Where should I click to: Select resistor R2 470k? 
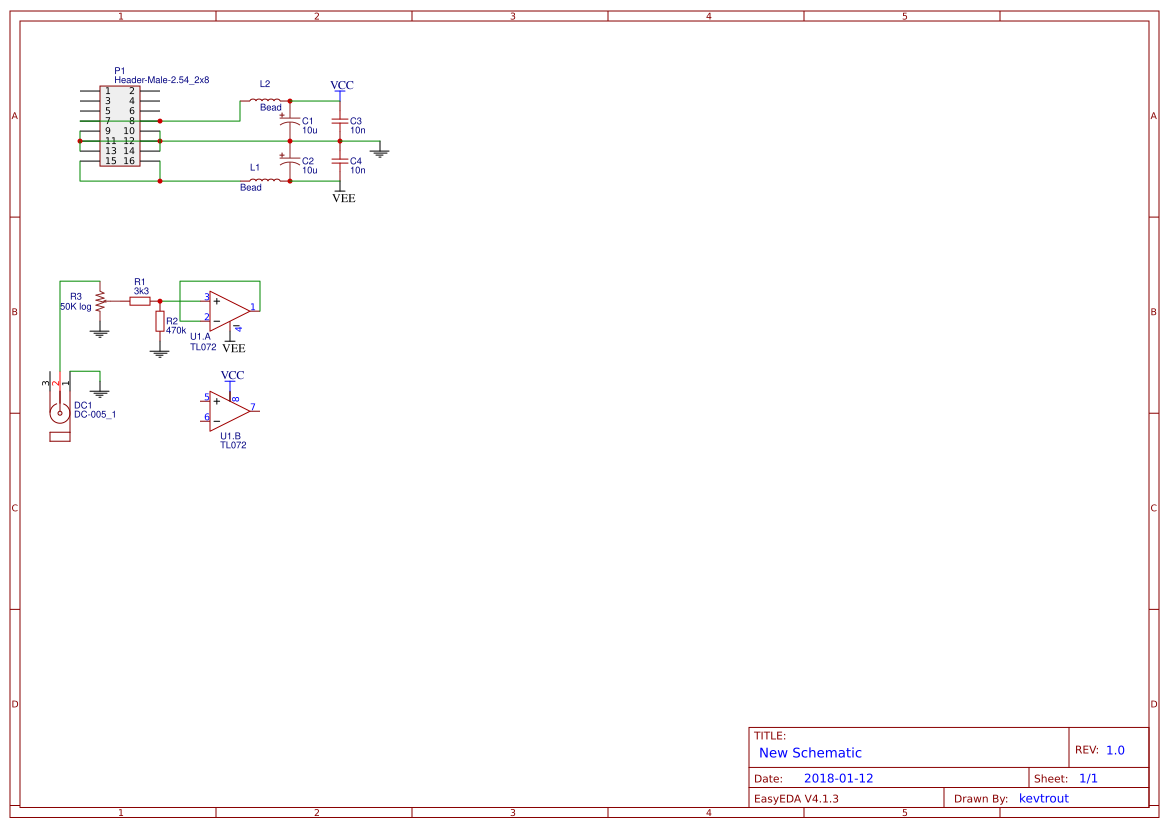[x=160, y=321]
